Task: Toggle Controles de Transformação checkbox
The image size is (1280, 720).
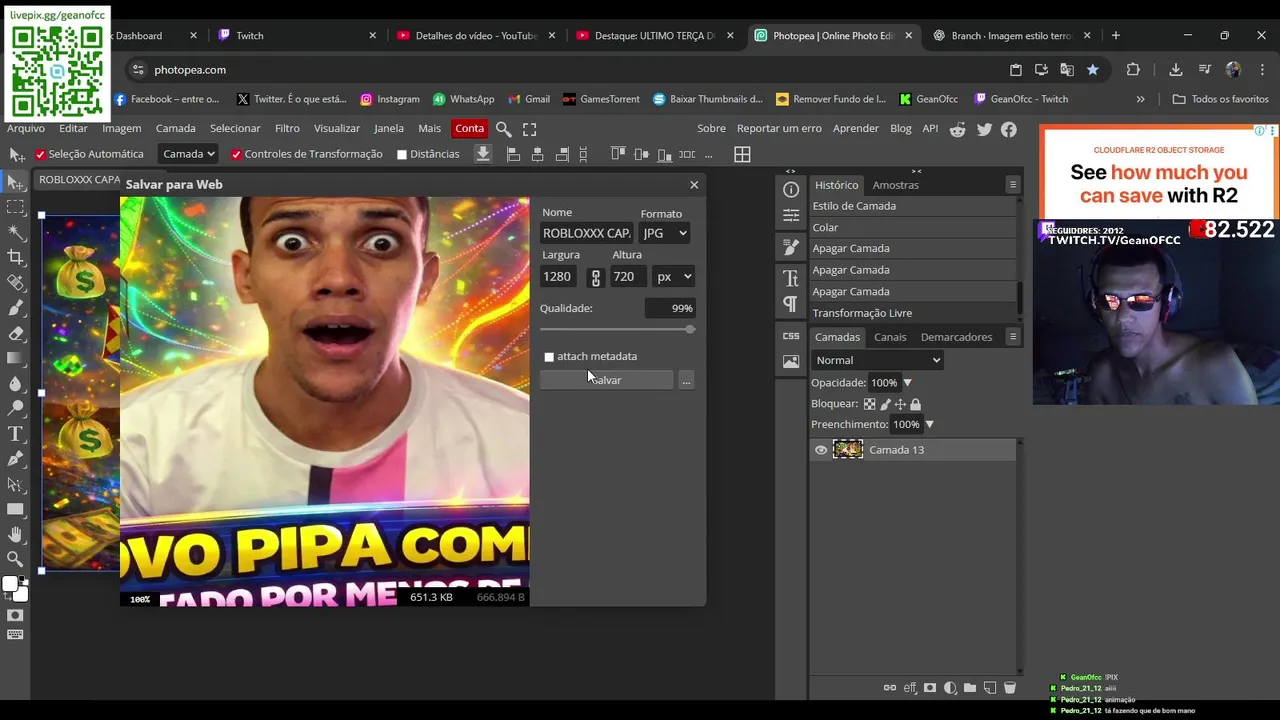Action: click(x=237, y=155)
